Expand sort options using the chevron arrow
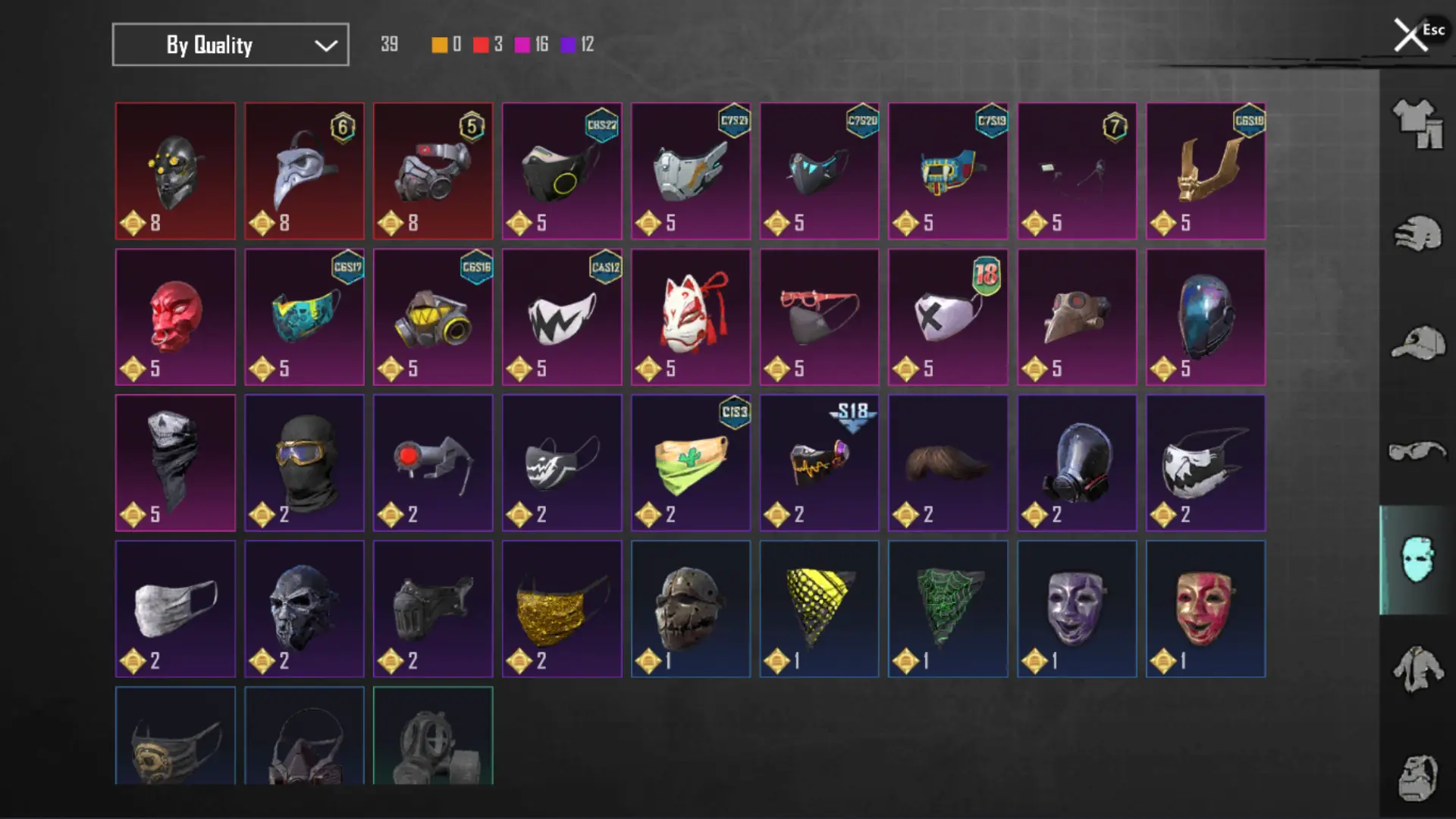The width and height of the screenshot is (1456, 819). [x=326, y=45]
